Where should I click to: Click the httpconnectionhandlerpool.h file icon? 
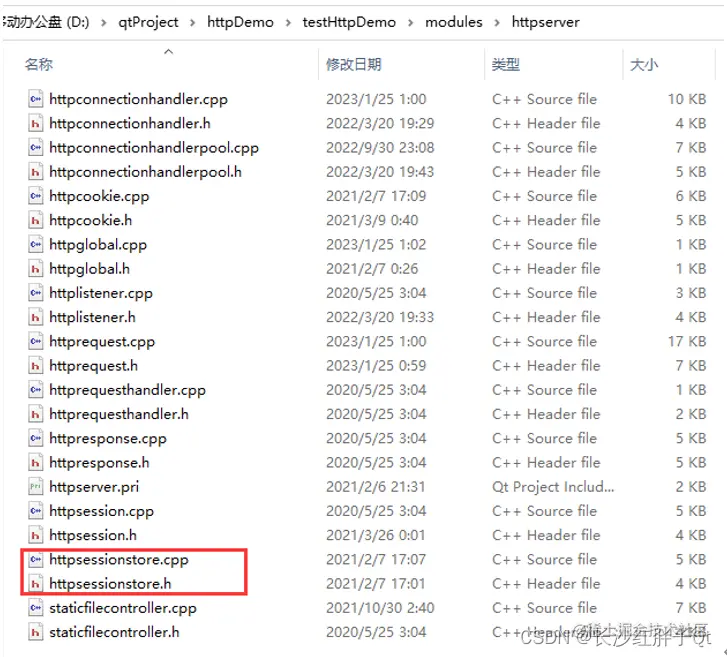(x=36, y=172)
